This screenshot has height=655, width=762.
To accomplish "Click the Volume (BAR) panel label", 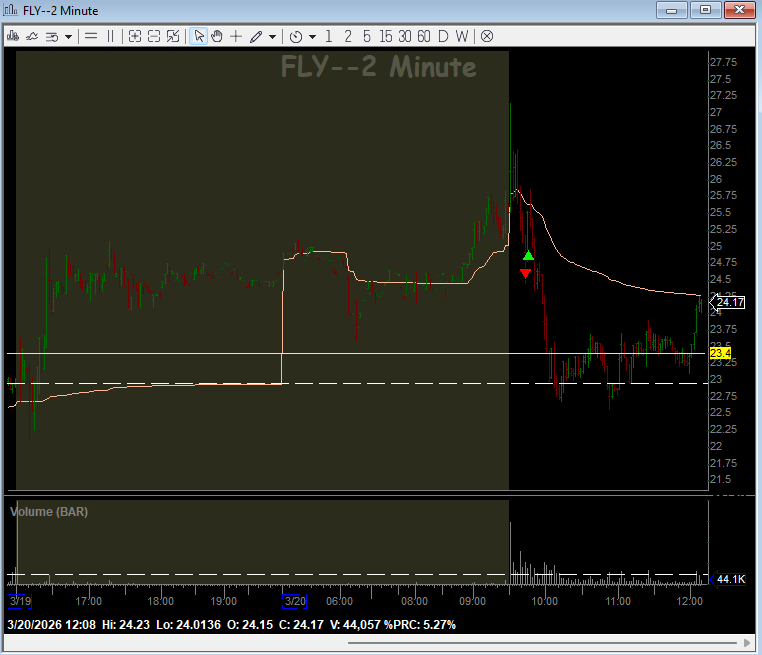I will 49,512.
